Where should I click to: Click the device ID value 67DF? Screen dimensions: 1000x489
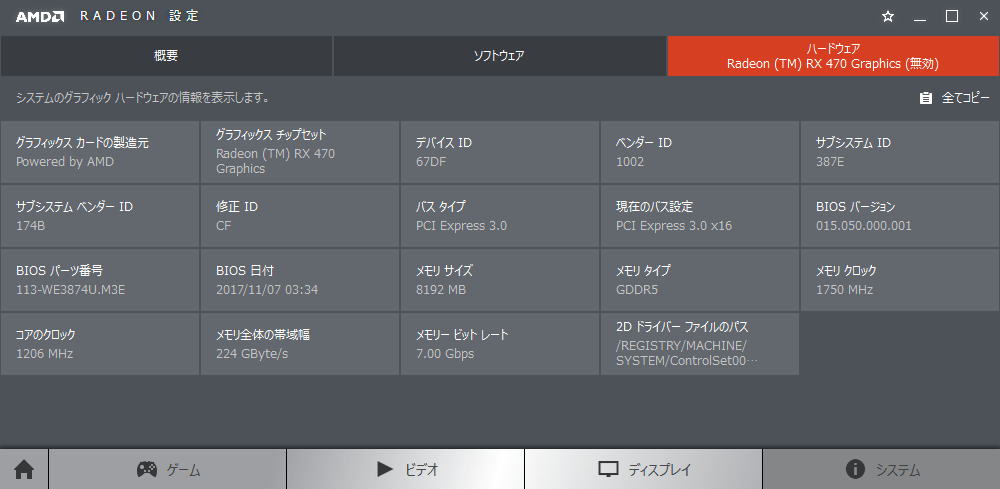[431, 162]
